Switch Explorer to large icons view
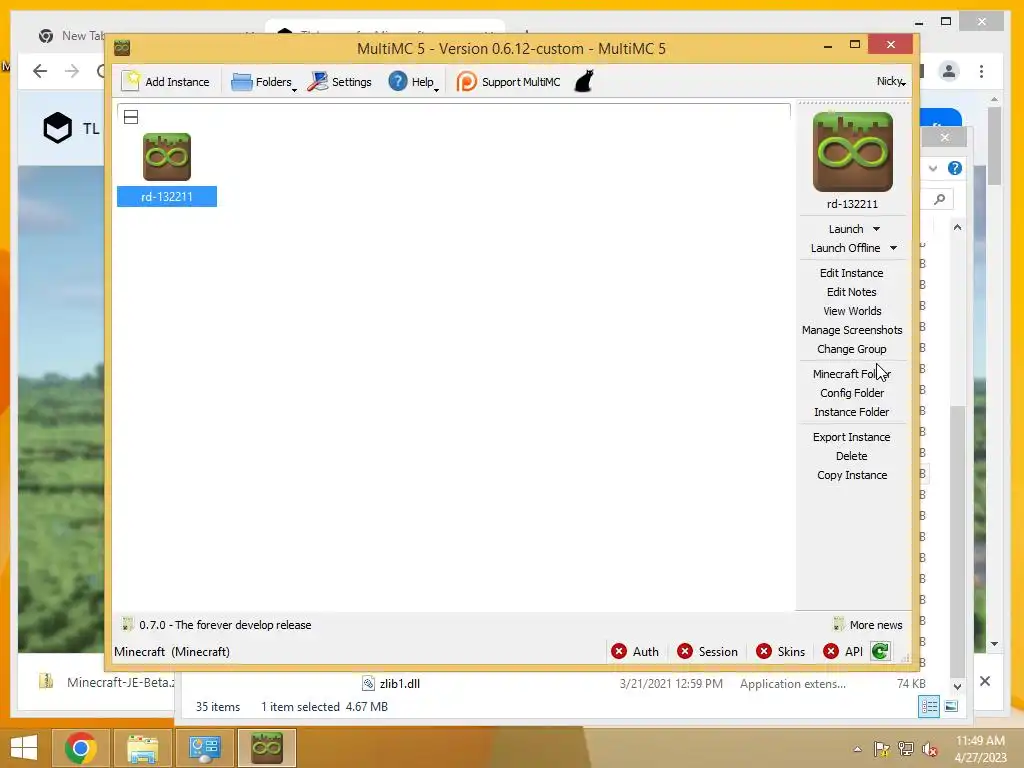Image resolution: width=1024 pixels, height=768 pixels. click(x=951, y=706)
